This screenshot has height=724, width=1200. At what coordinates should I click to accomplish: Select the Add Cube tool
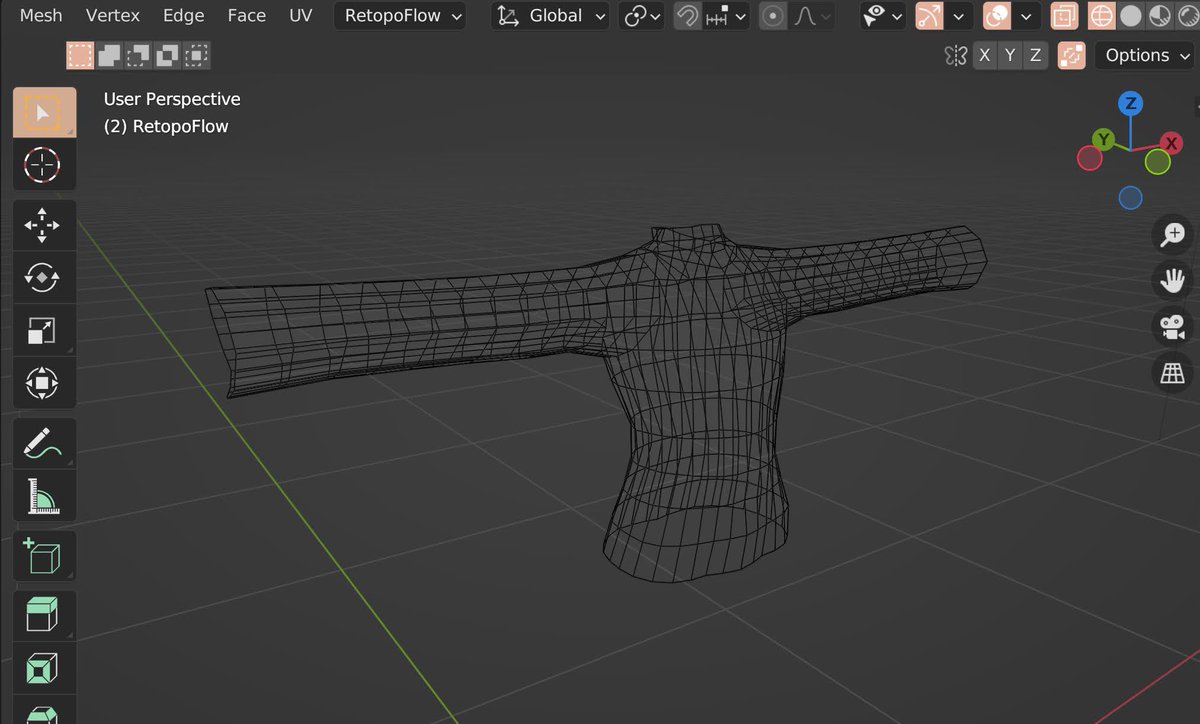click(x=44, y=556)
